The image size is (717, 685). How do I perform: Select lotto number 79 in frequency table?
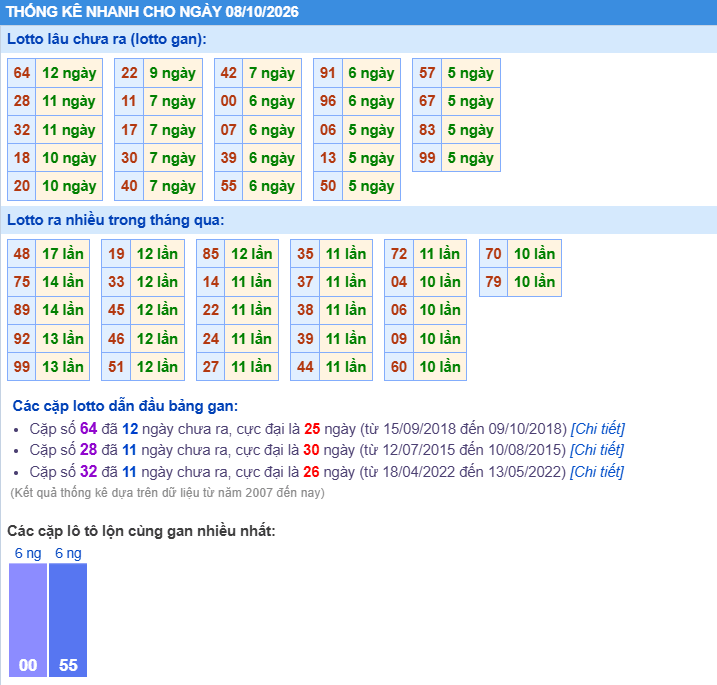[493, 282]
